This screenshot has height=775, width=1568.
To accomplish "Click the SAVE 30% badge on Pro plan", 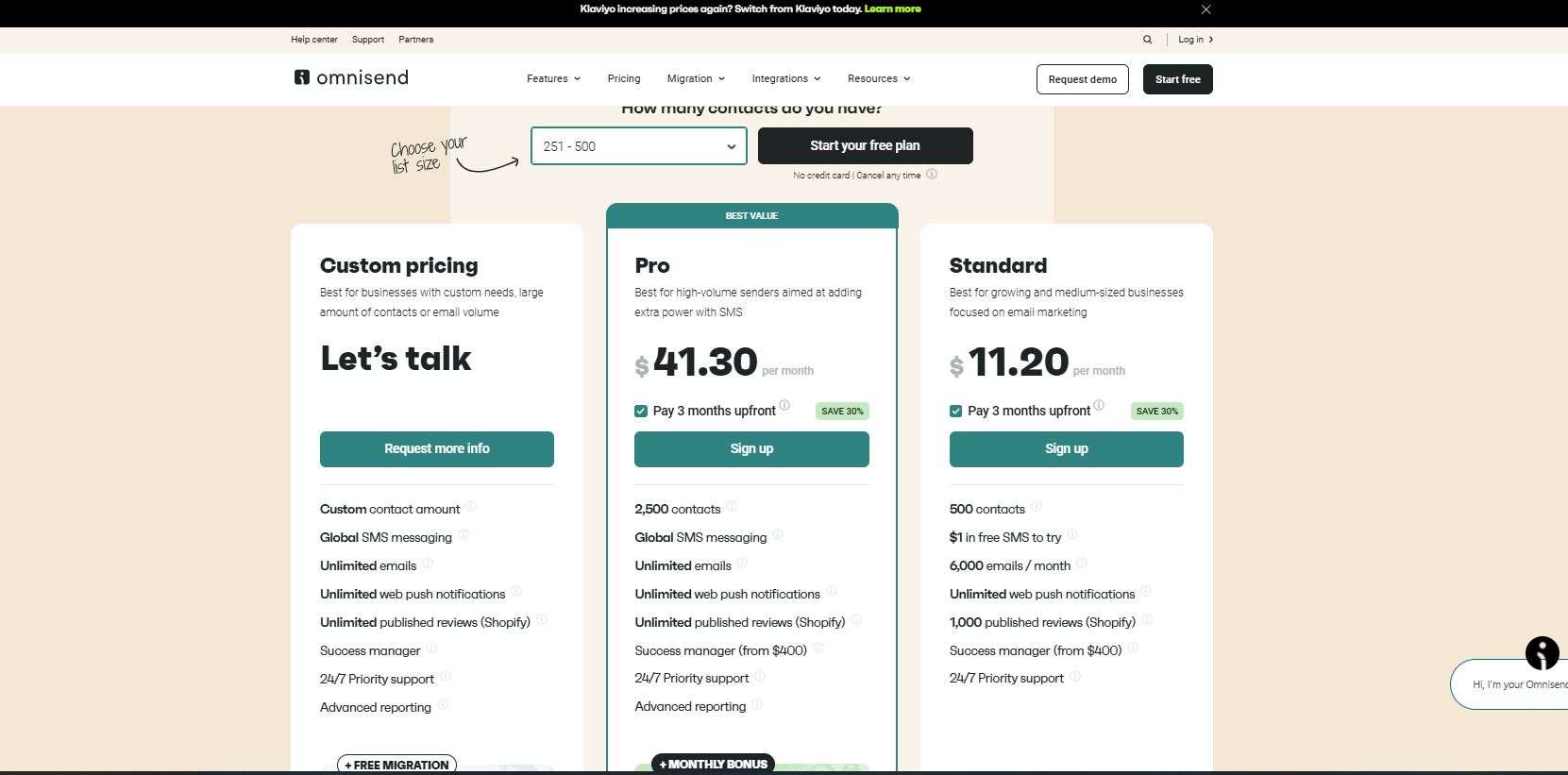I will pyautogui.click(x=842, y=411).
